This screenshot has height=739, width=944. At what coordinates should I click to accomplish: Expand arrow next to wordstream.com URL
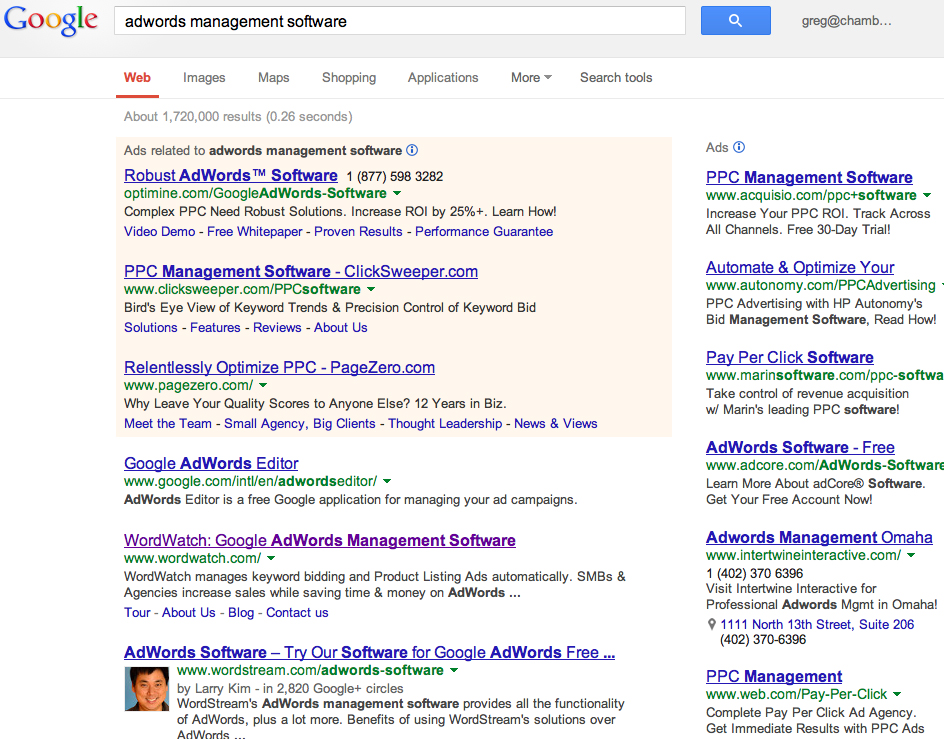(454, 670)
